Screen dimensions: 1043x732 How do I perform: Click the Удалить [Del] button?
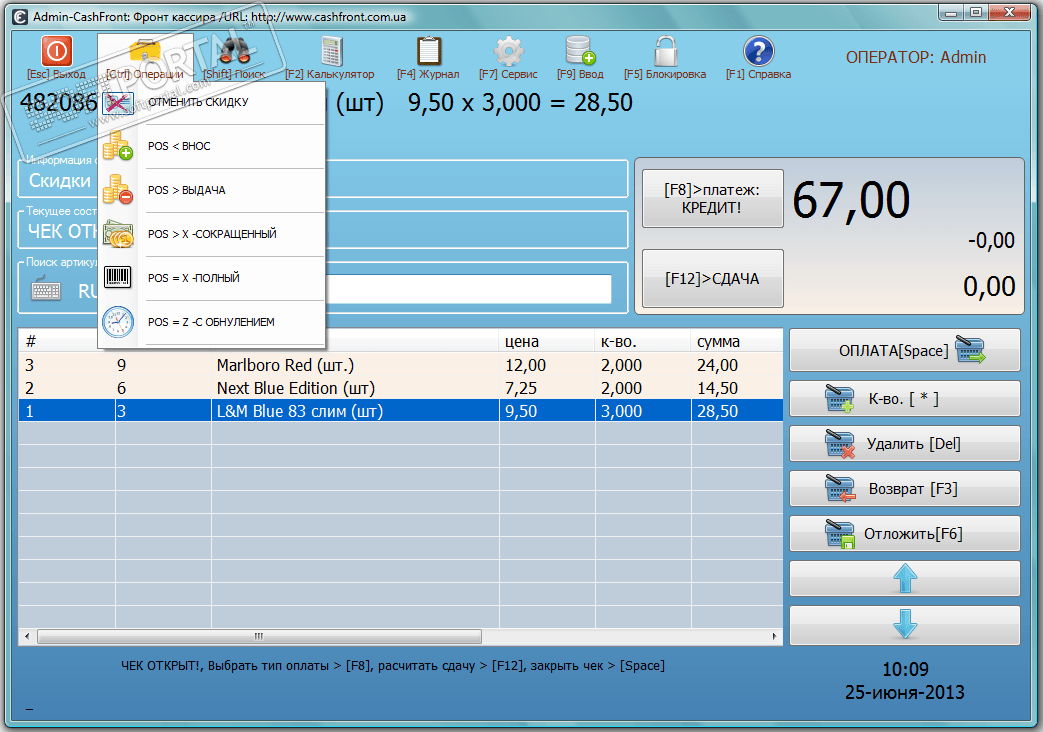(x=905, y=443)
